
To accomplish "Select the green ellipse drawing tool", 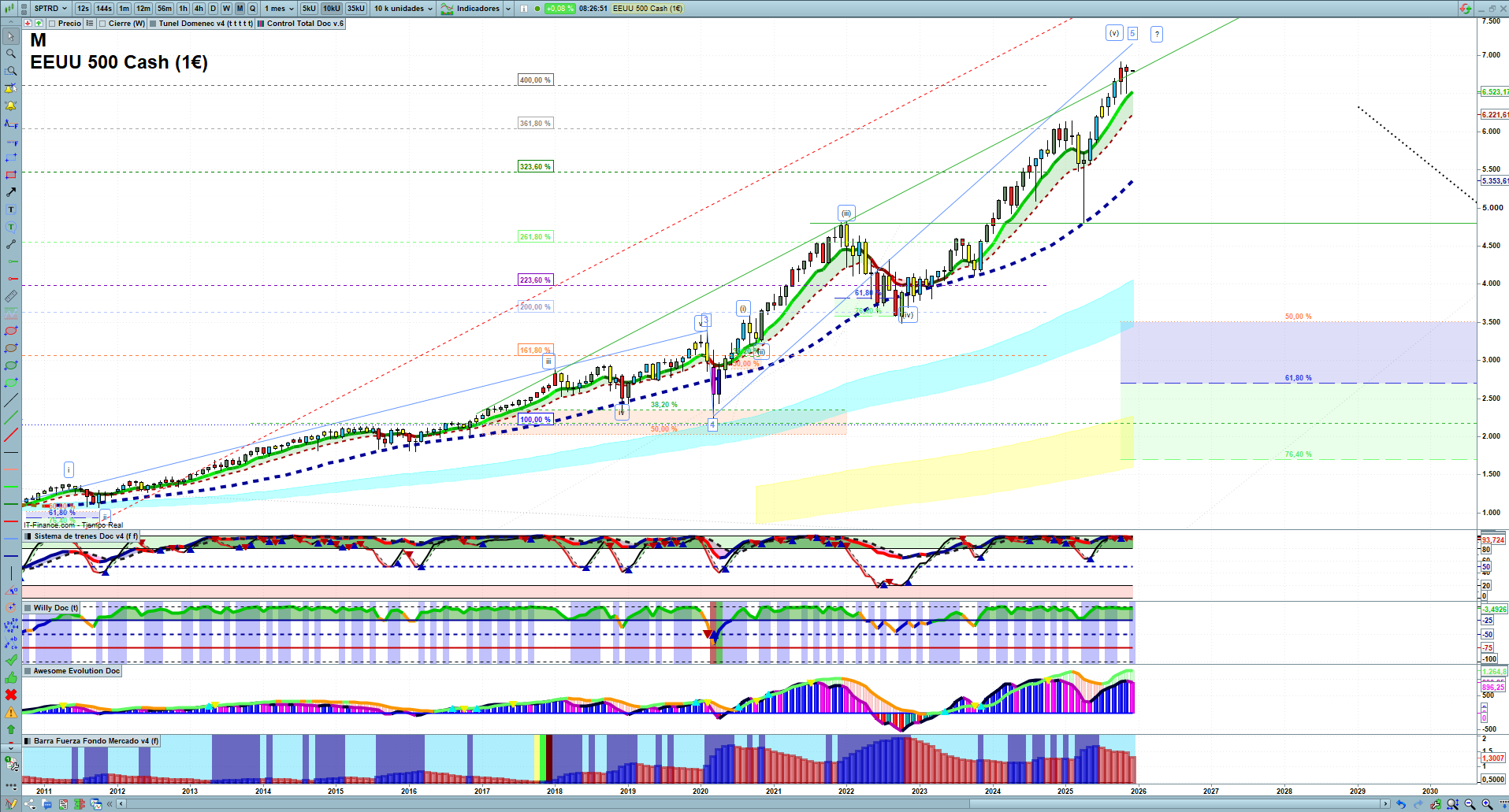I will [x=11, y=365].
